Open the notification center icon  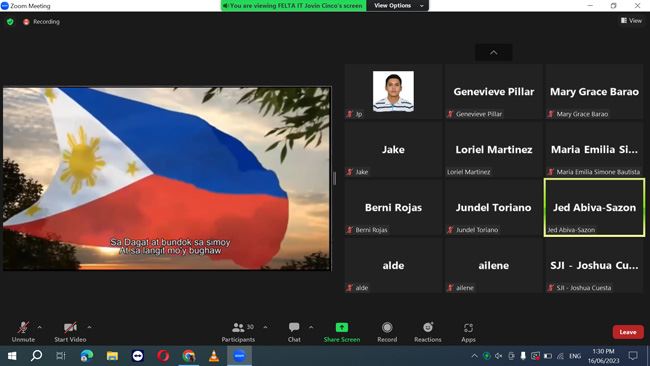click(x=633, y=356)
